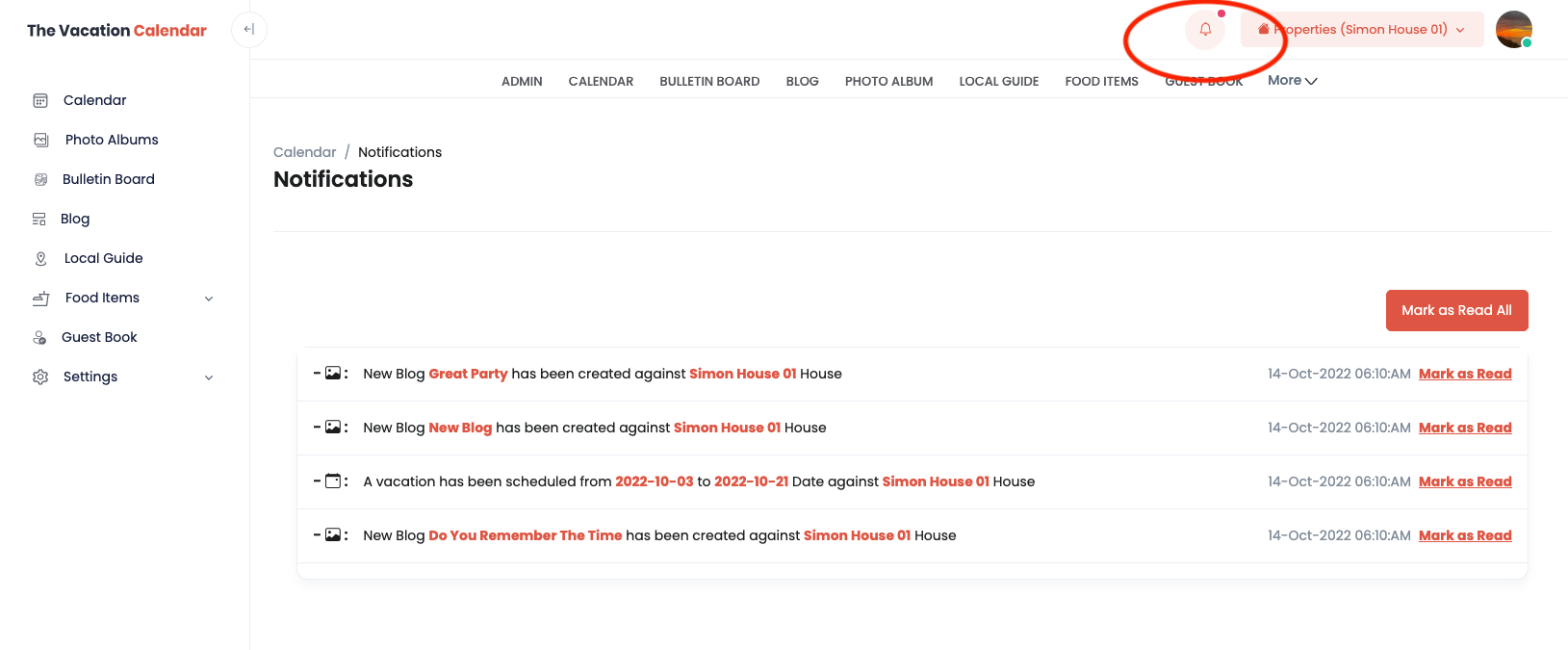The image size is (1568, 650).
Task: Expand the Settings submenu chevron
Action: click(209, 377)
